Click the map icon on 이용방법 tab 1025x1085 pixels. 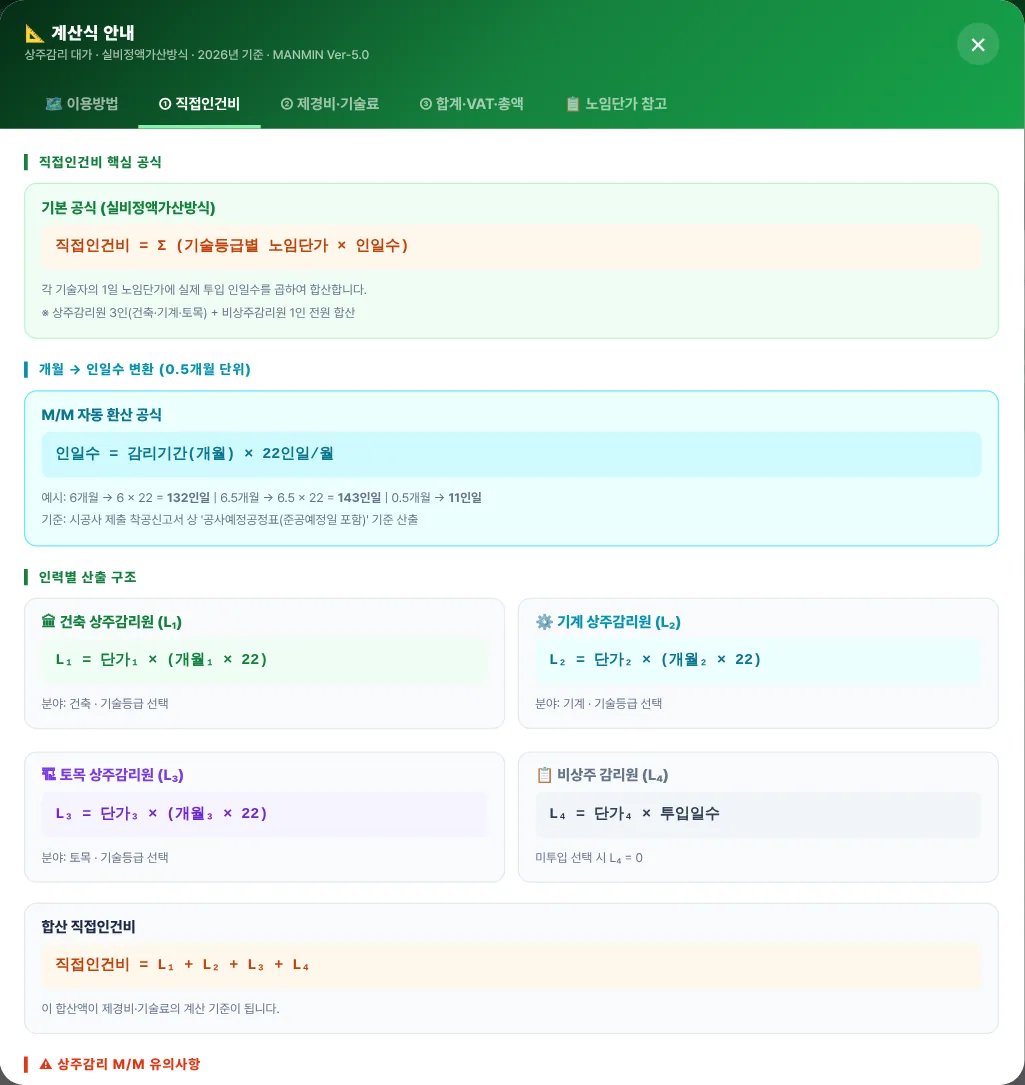tap(53, 104)
